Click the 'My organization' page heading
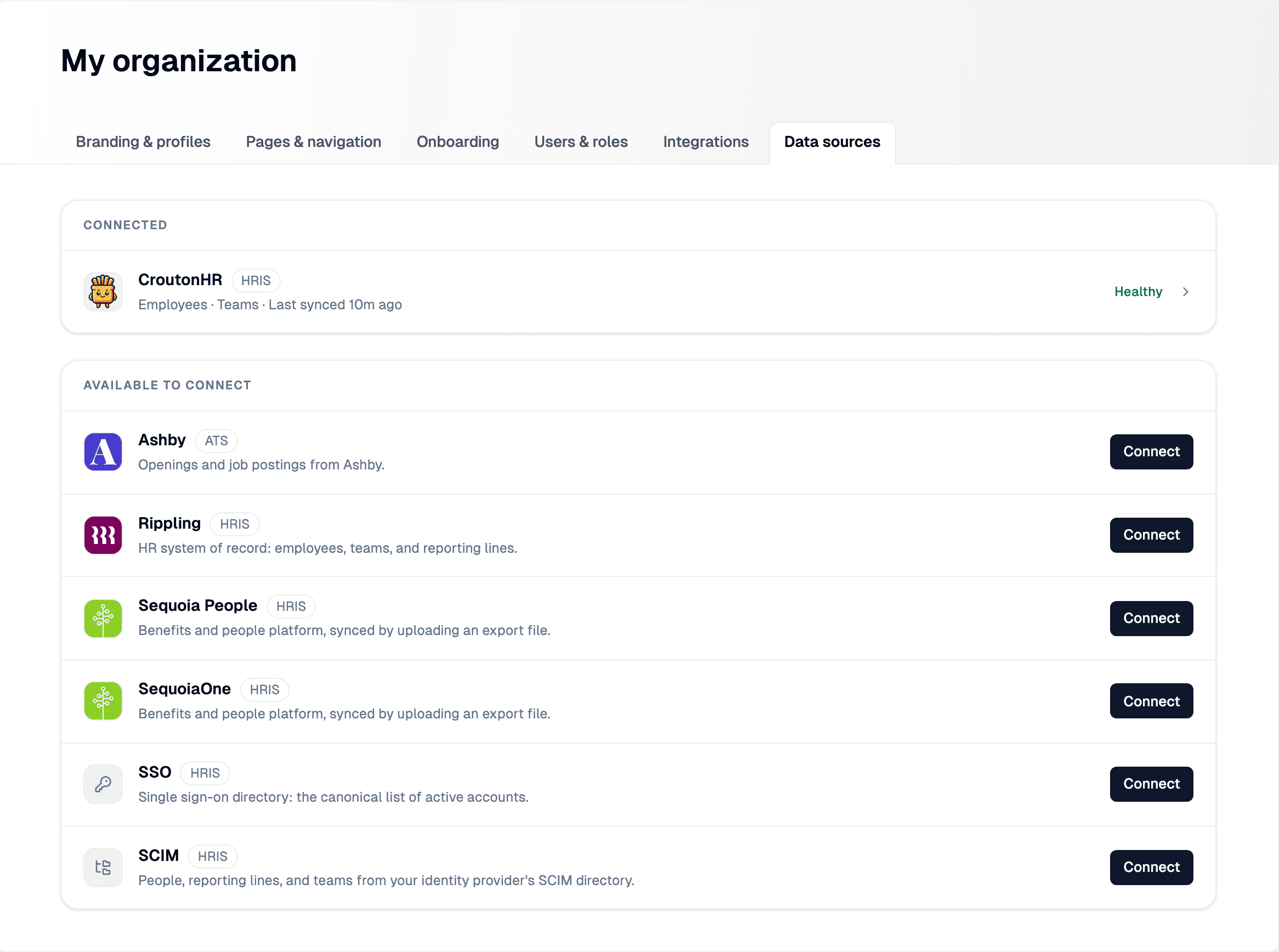 coord(179,60)
